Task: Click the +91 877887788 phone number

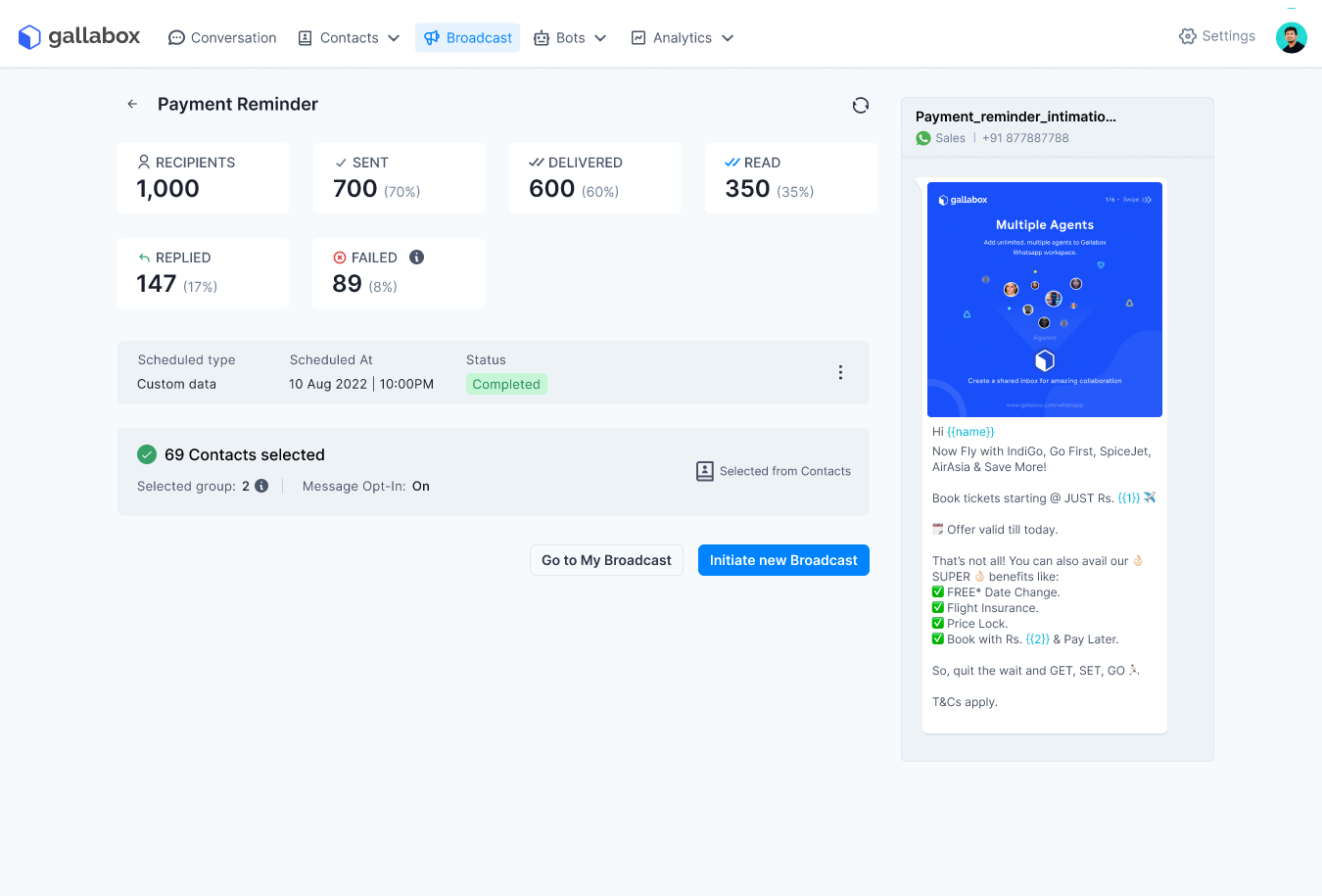Action: (x=1025, y=138)
